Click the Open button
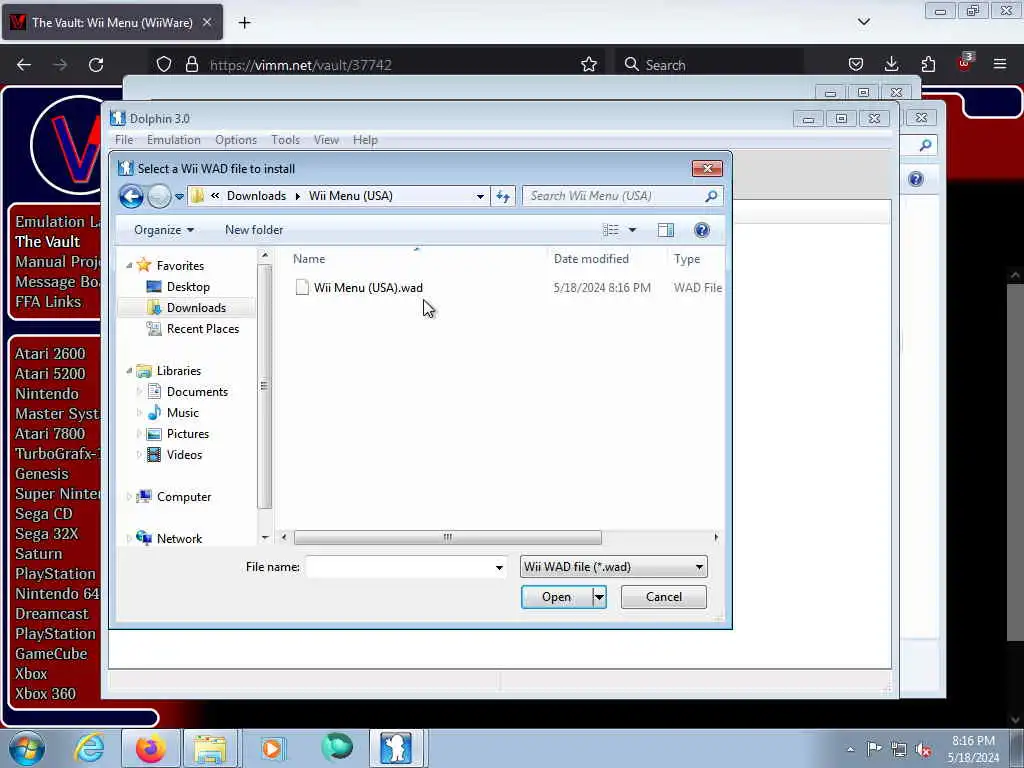The width and height of the screenshot is (1024, 768). [556, 597]
